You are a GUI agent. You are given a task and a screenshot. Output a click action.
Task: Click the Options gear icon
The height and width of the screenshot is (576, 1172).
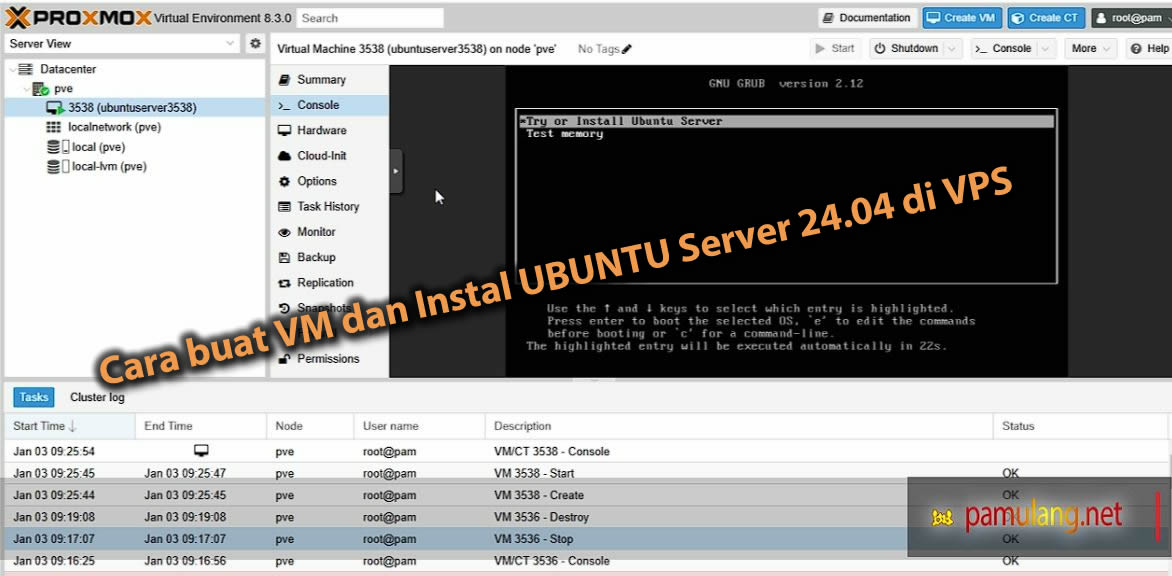pos(284,182)
